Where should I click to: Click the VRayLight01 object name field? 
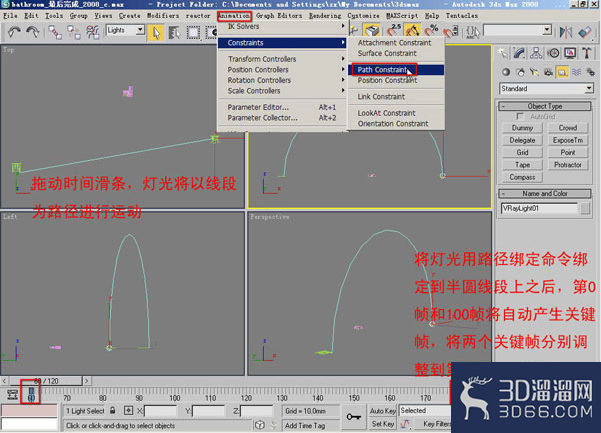coord(539,208)
